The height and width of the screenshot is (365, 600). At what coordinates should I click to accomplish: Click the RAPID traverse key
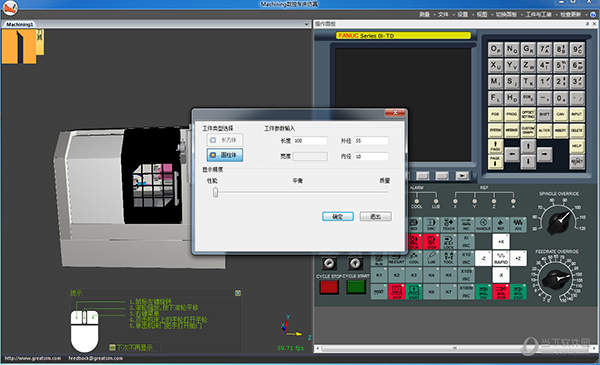[x=501, y=258]
